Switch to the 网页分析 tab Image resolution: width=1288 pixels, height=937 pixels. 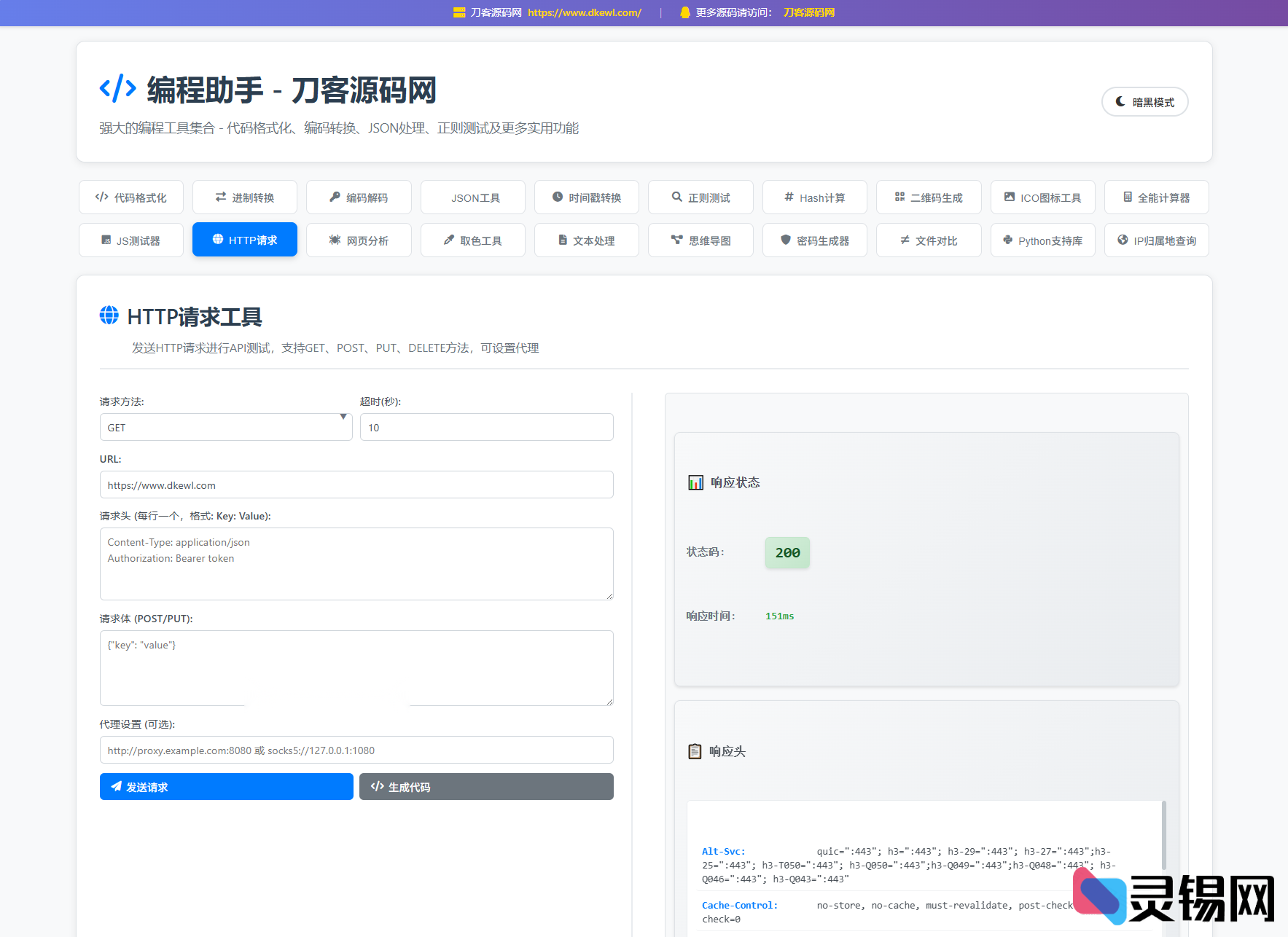pyautogui.click(x=359, y=240)
